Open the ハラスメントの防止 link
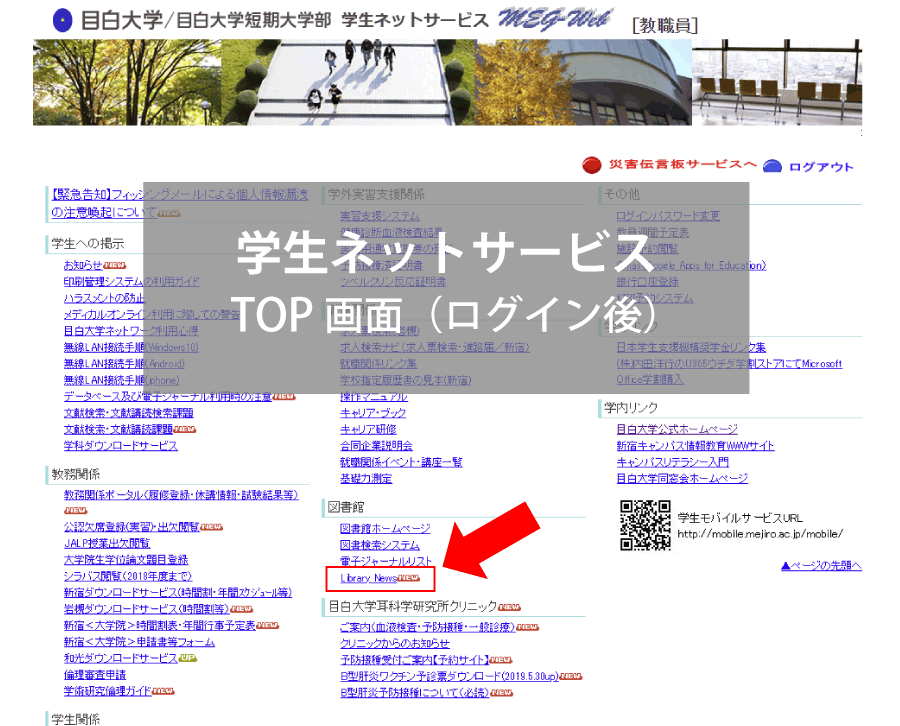The image size is (900, 726). 104,298
